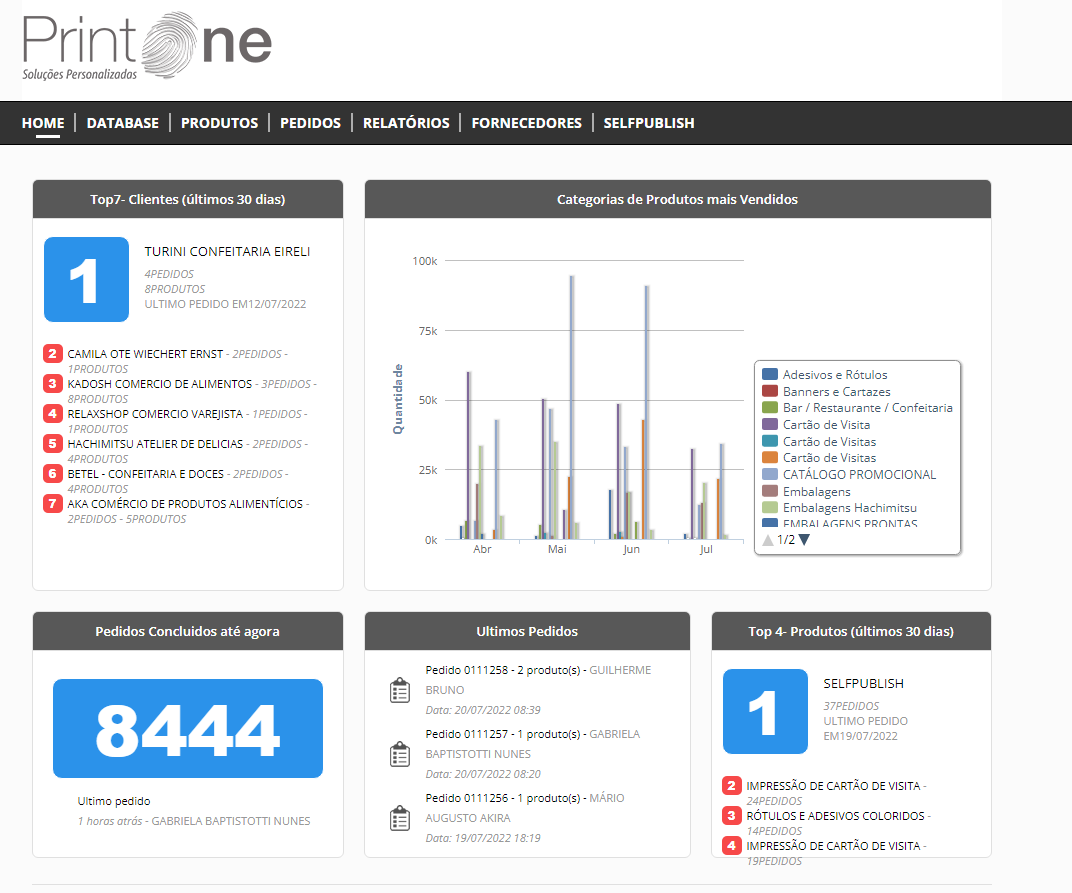Click the Print One logo

pos(147,47)
